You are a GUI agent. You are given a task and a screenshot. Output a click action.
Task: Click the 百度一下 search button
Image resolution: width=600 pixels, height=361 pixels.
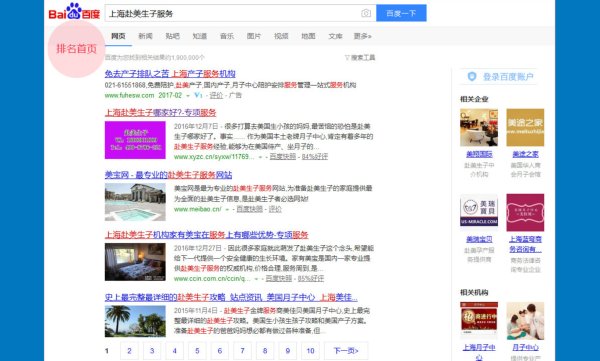(401, 13)
